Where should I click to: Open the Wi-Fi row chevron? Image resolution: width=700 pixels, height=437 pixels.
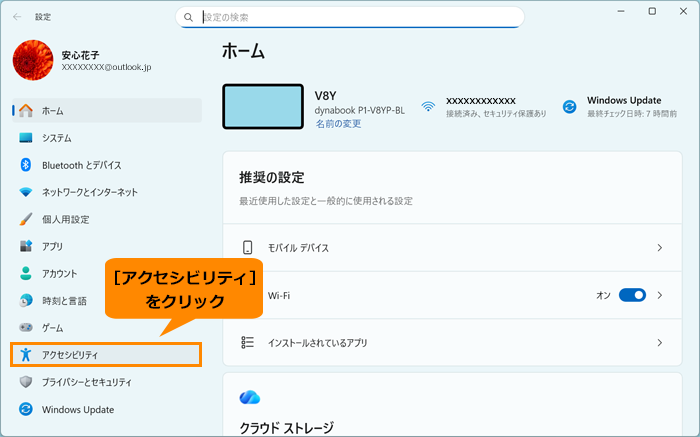[659, 295]
